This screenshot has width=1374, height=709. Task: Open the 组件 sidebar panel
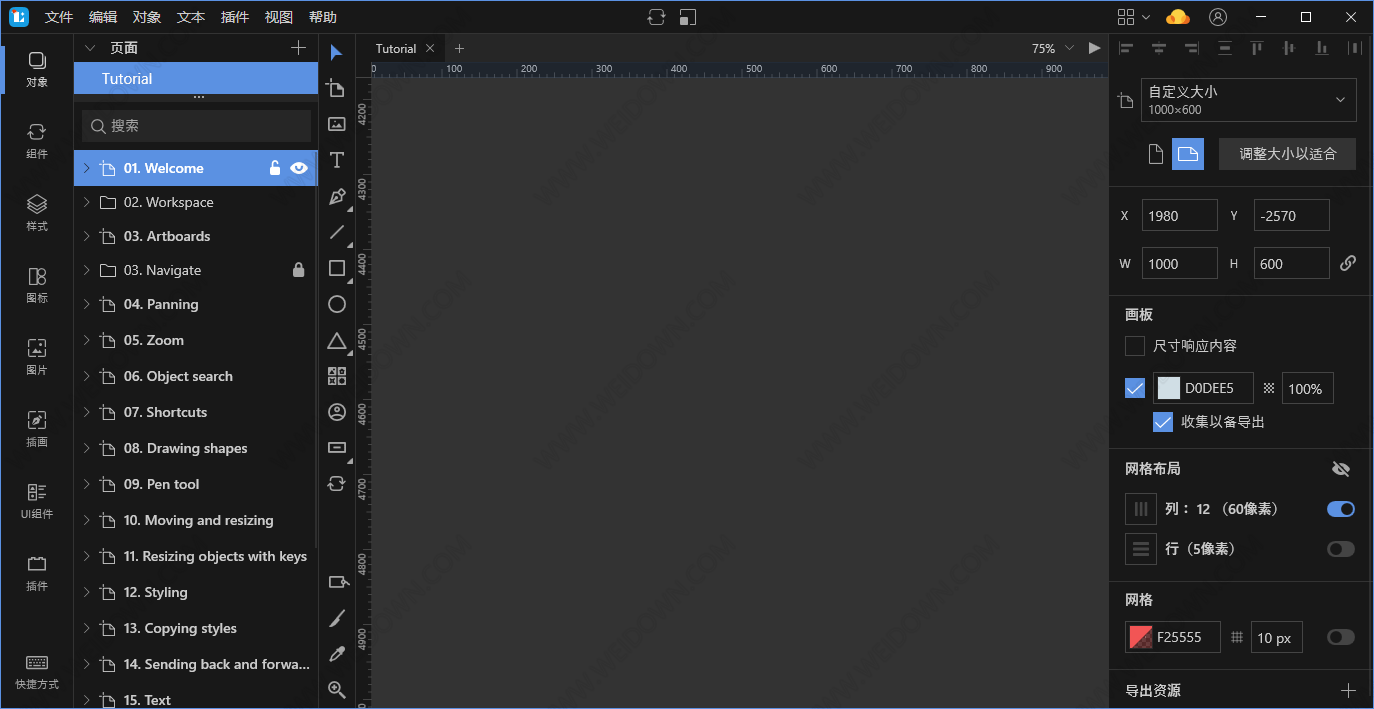tap(37, 141)
